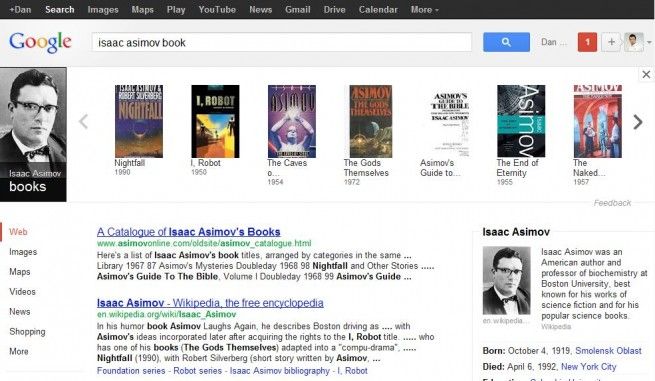Switch to Images in left sidebar
Image resolution: width=655 pixels, height=381 pixels.
click(x=23, y=252)
